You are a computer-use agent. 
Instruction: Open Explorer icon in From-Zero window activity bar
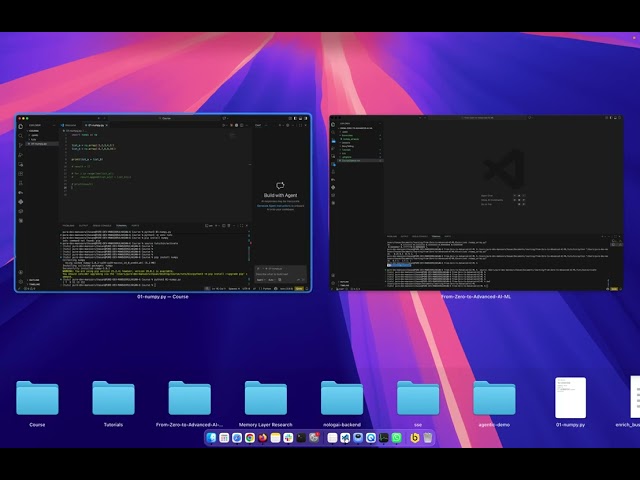click(x=333, y=124)
